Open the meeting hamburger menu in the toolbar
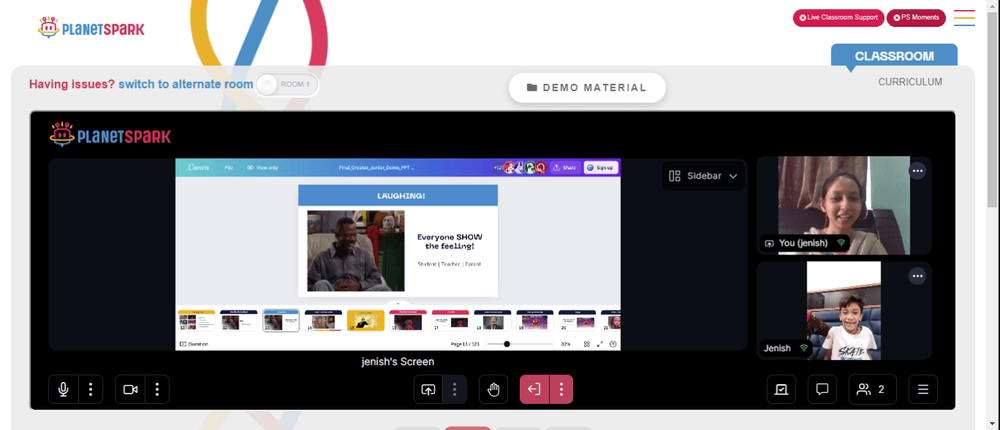The height and width of the screenshot is (430, 1000). [923, 389]
